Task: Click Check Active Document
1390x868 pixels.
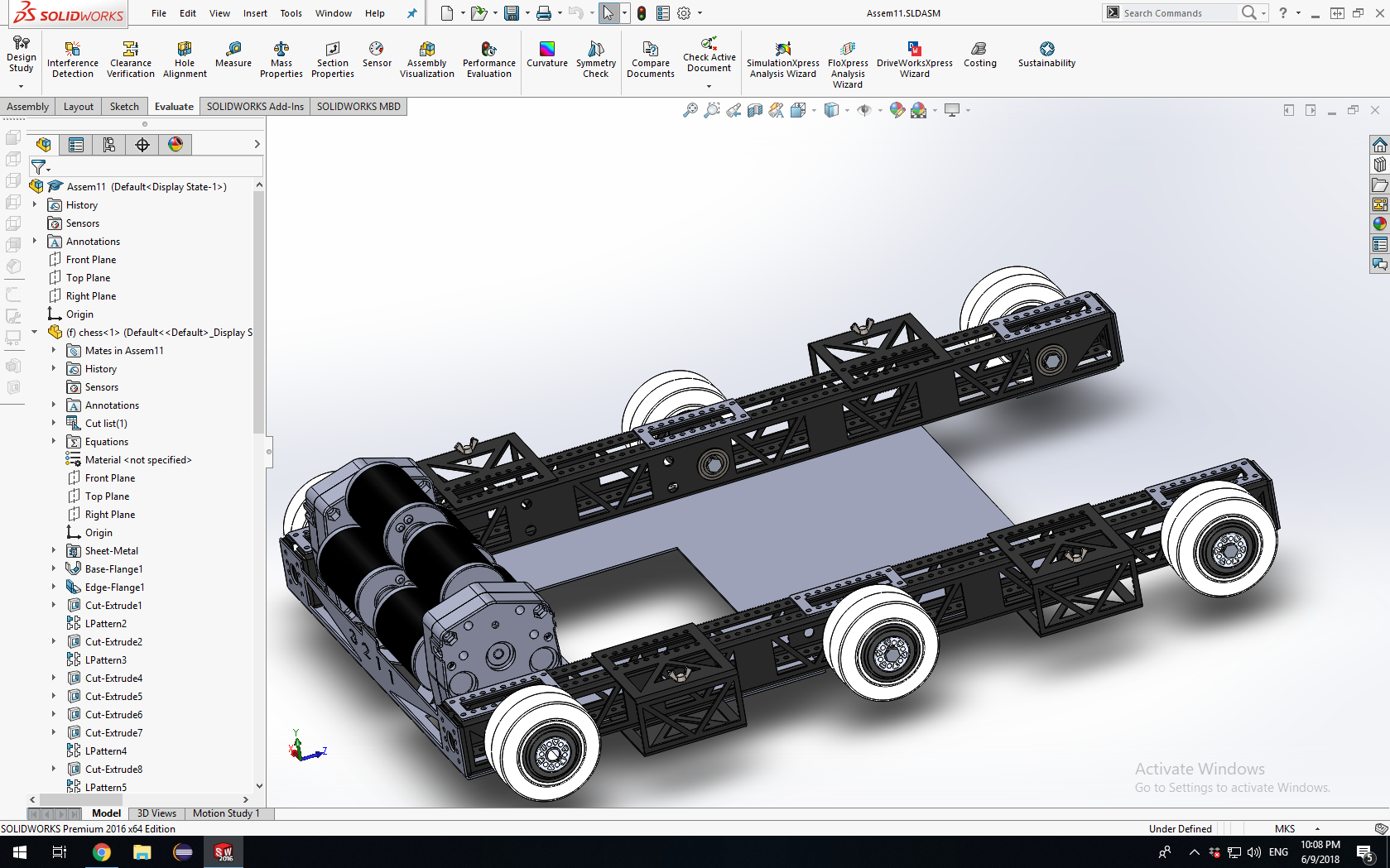Action: point(709,55)
